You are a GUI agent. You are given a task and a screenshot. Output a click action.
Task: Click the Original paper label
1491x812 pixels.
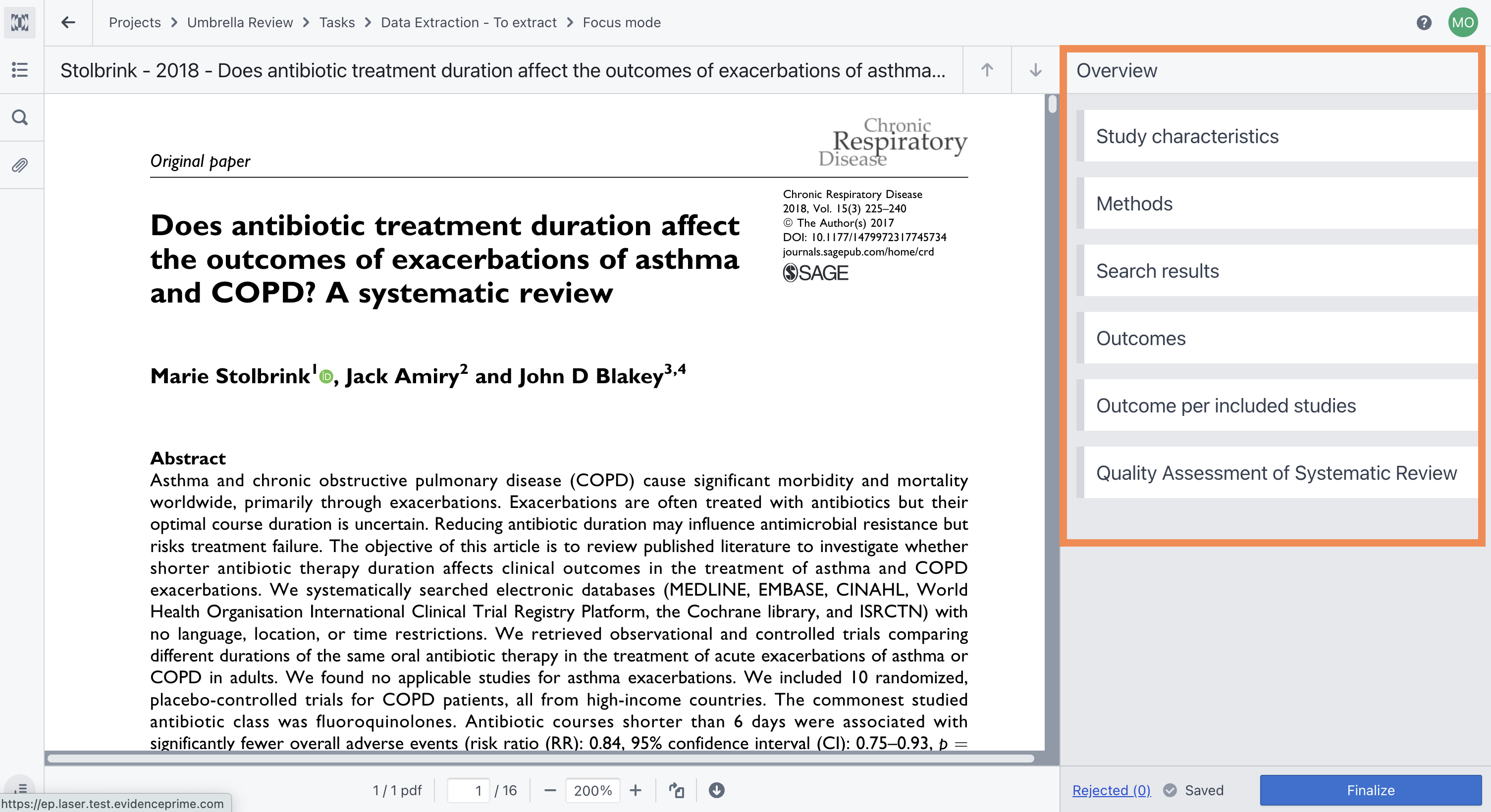pos(200,161)
